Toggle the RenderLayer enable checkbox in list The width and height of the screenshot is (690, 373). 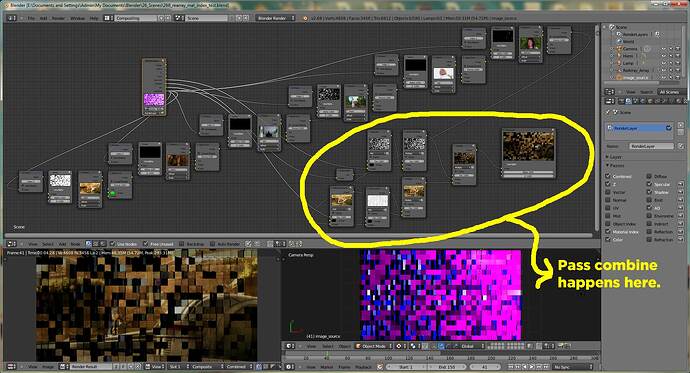(668, 128)
